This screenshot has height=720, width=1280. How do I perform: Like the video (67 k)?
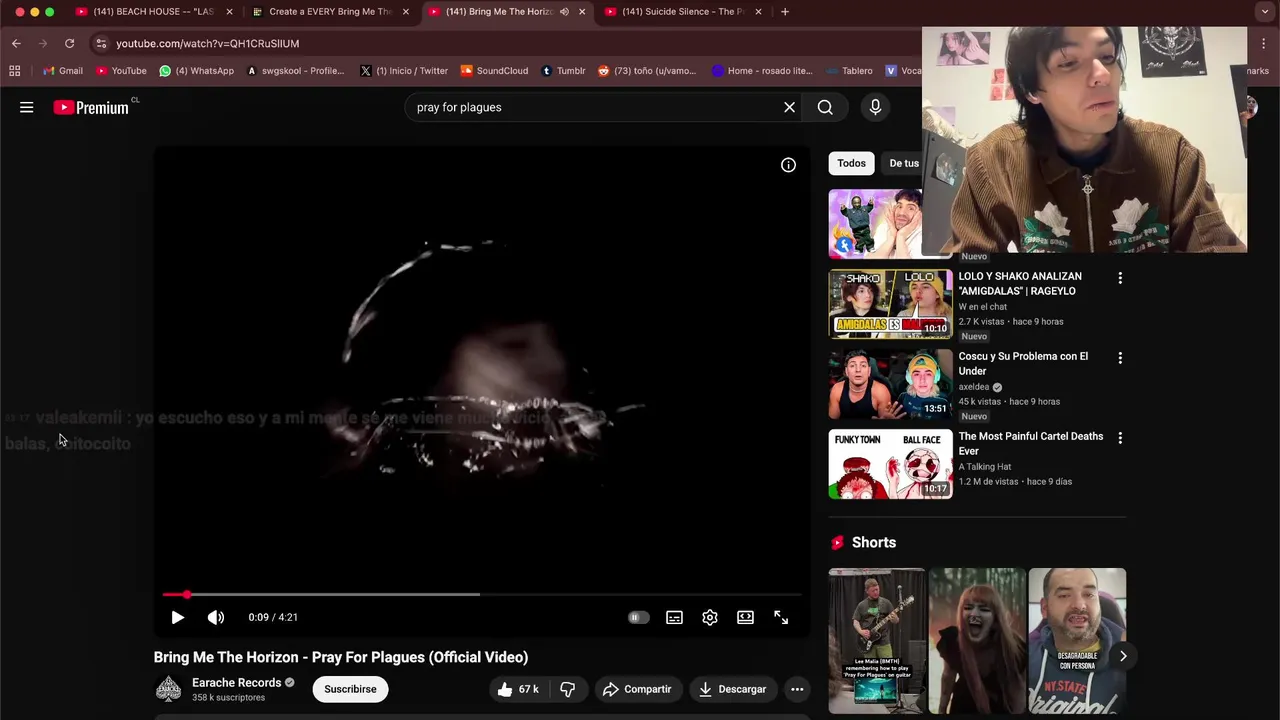518,689
